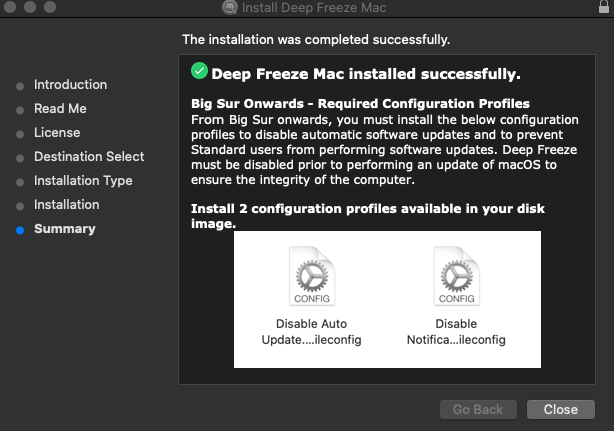Select the Read Me step
The image size is (614, 431).
click(60, 109)
